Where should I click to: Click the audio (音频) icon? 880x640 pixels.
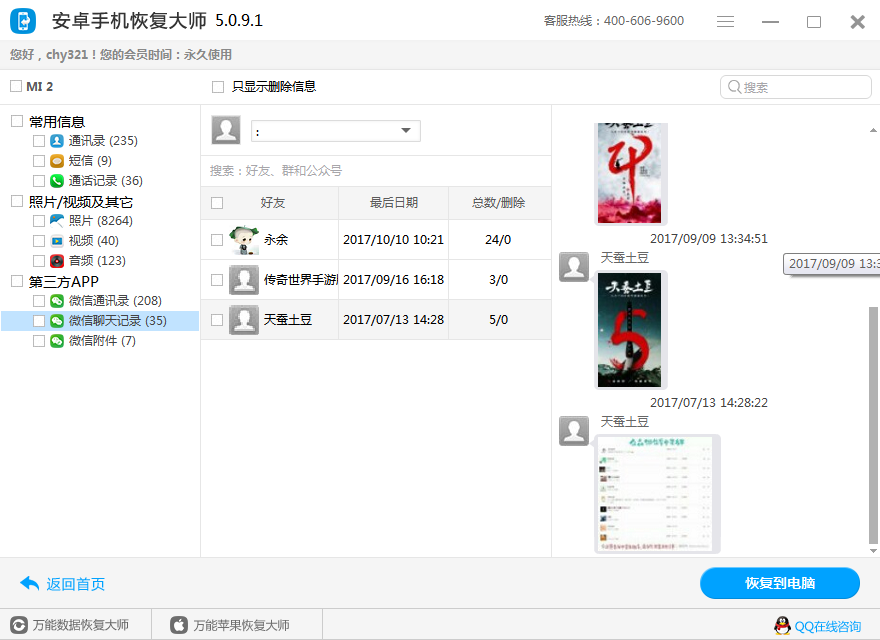coord(57,260)
